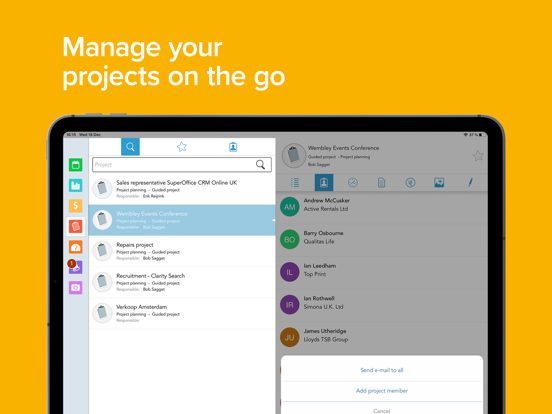Open the project members tab

[324, 182]
